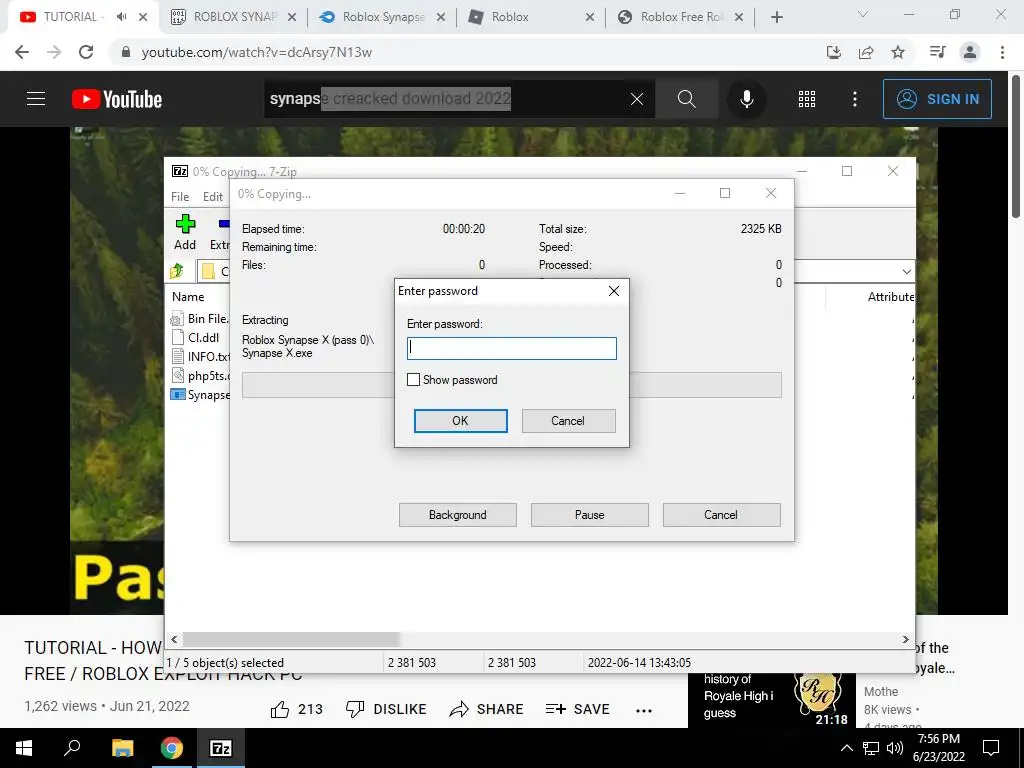Open Chrome share page icon
This screenshot has width=1024, height=768.
tap(866, 52)
